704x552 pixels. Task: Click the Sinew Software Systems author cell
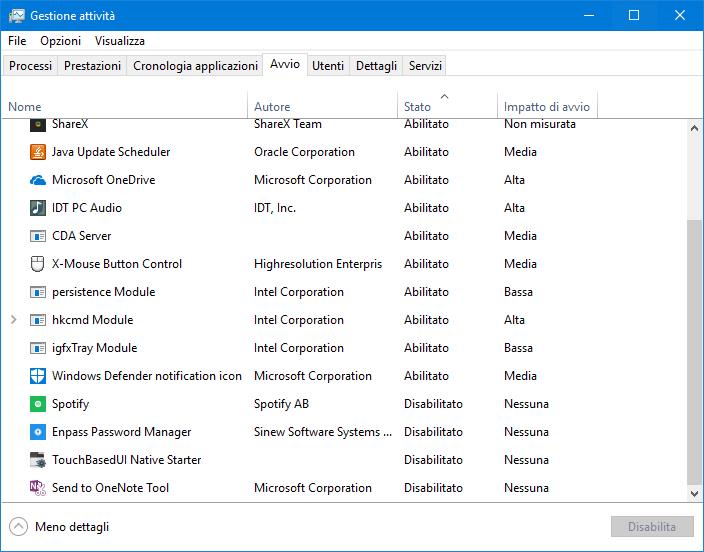coord(323,432)
